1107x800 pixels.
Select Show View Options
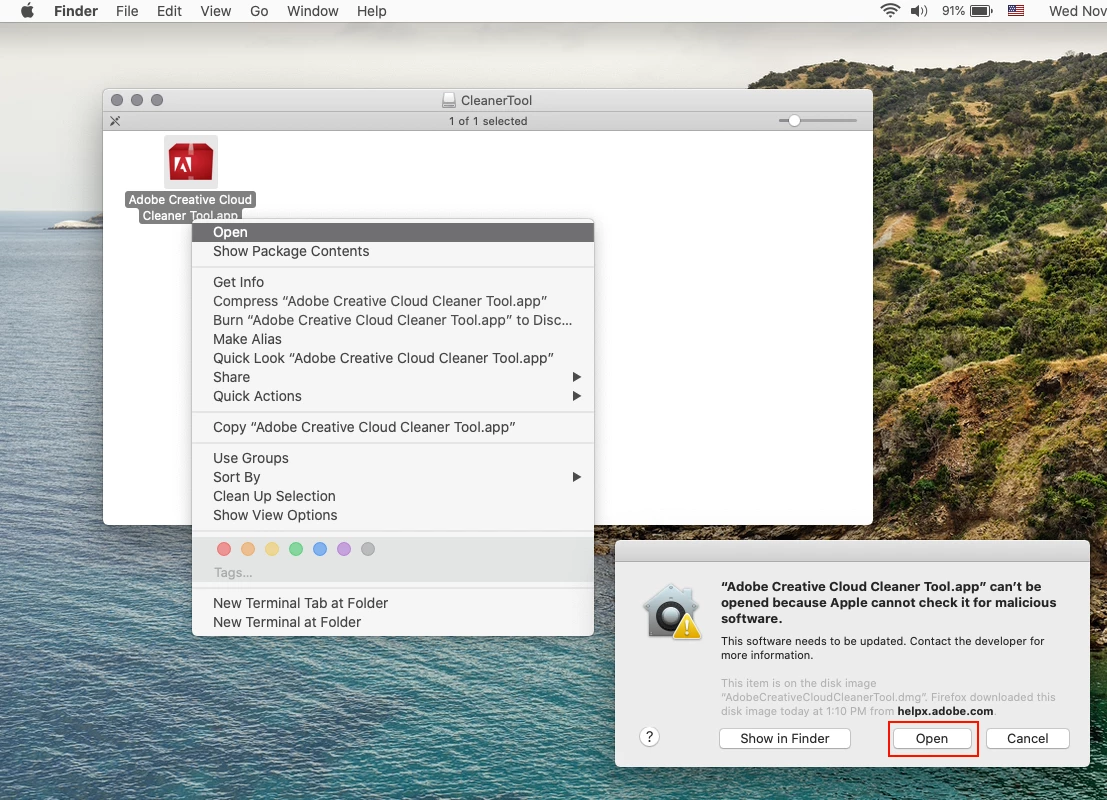coord(393,515)
